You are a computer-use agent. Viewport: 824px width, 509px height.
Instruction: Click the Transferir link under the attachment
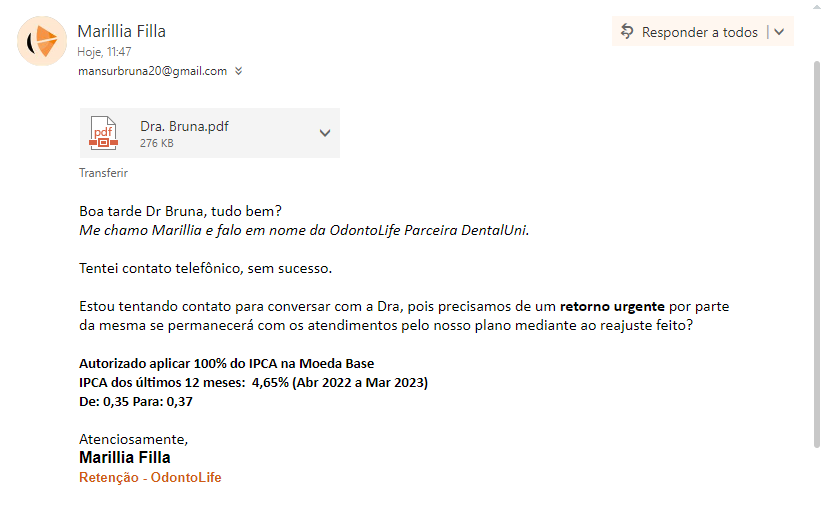coord(103,172)
